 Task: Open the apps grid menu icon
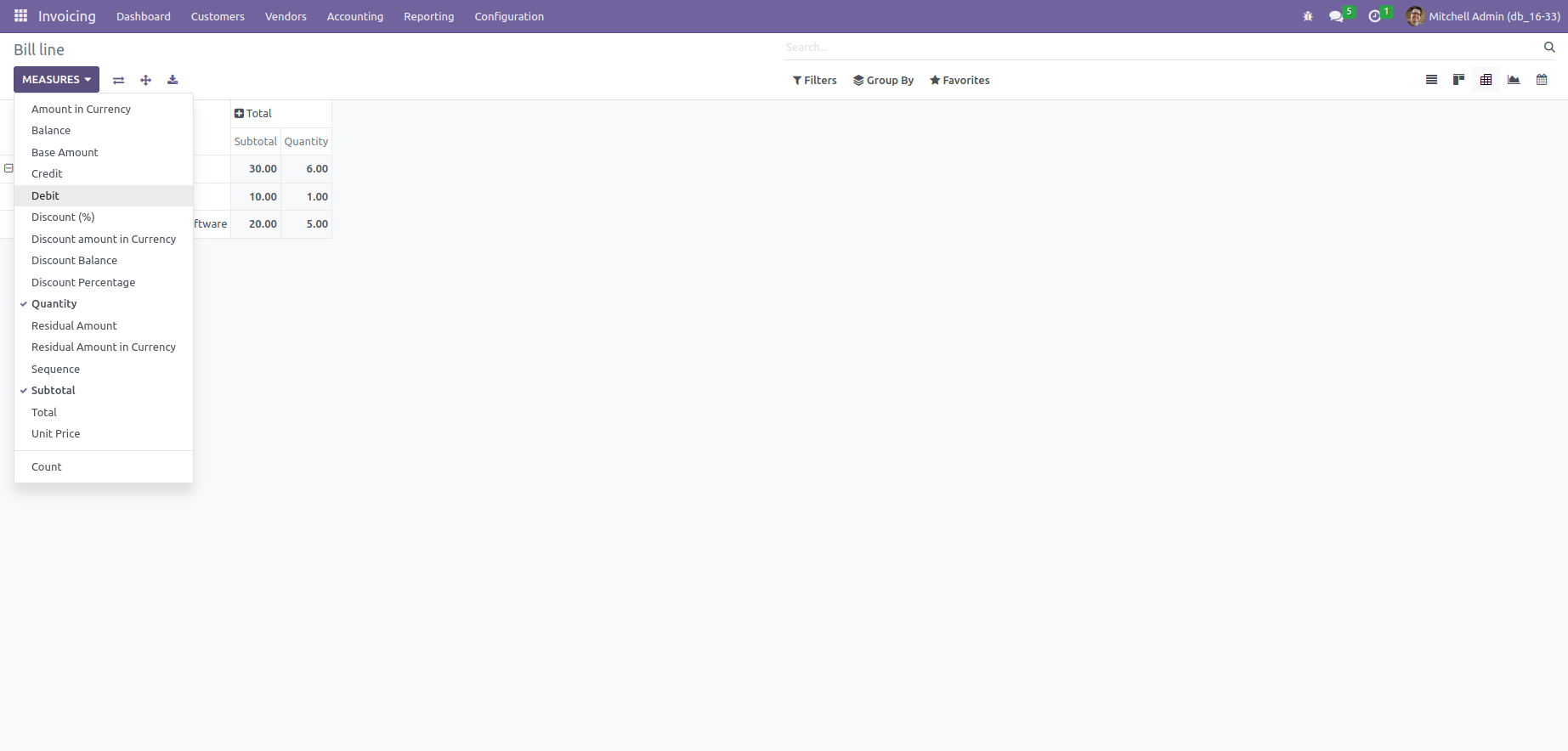pos(20,16)
